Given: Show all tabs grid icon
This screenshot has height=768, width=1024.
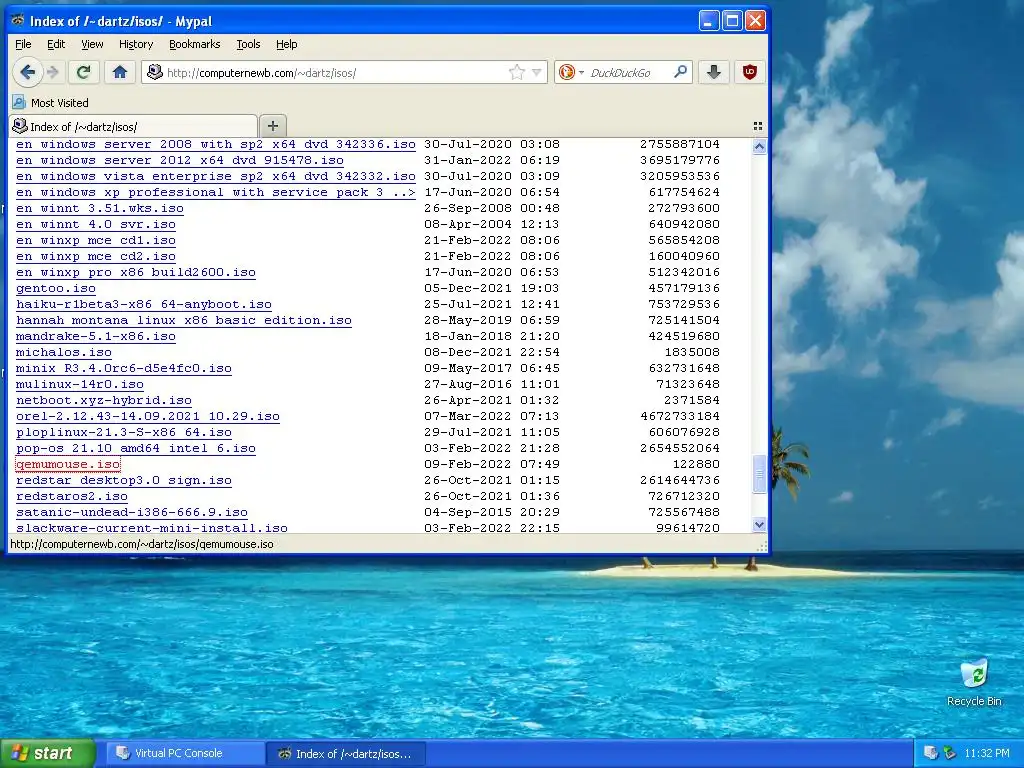Looking at the screenshot, I should tap(758, 126).
